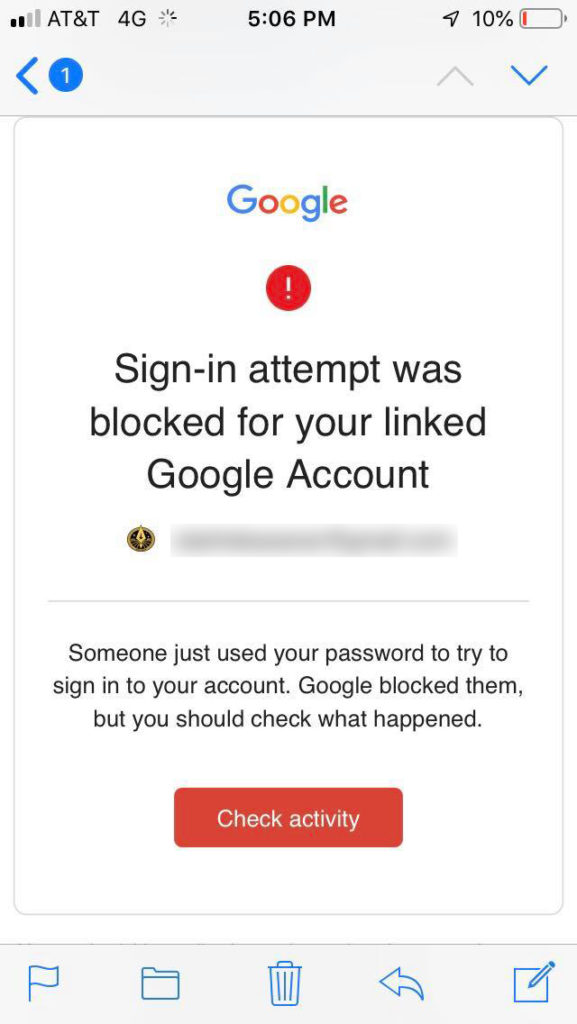Tap the battery indicator in status bar

tap(542, 20)
